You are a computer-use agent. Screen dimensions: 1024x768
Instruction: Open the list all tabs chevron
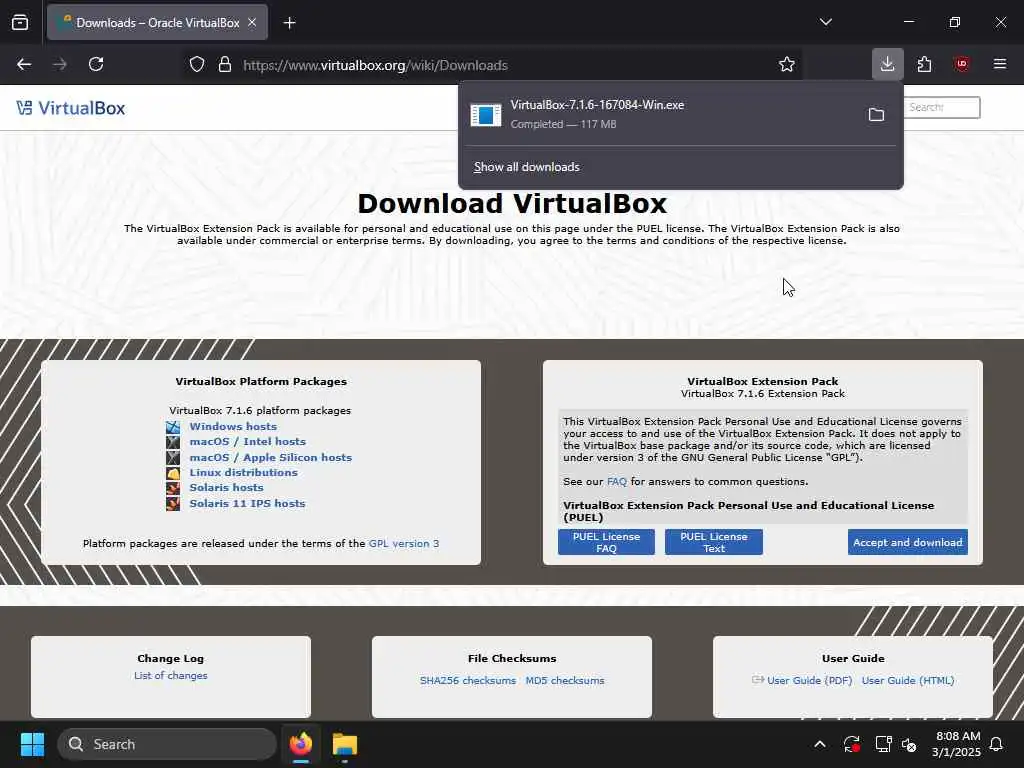(825, 22)
